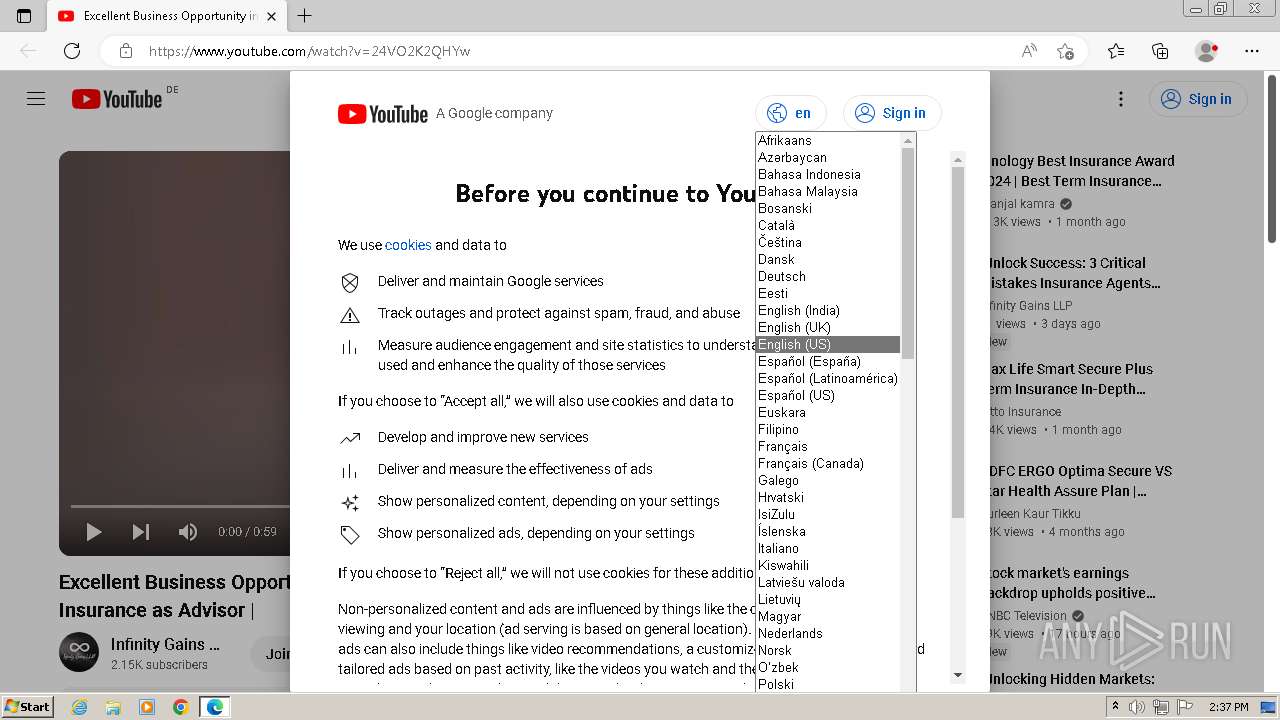Click the Read aloud icon in address bar

coord(1029,51)
